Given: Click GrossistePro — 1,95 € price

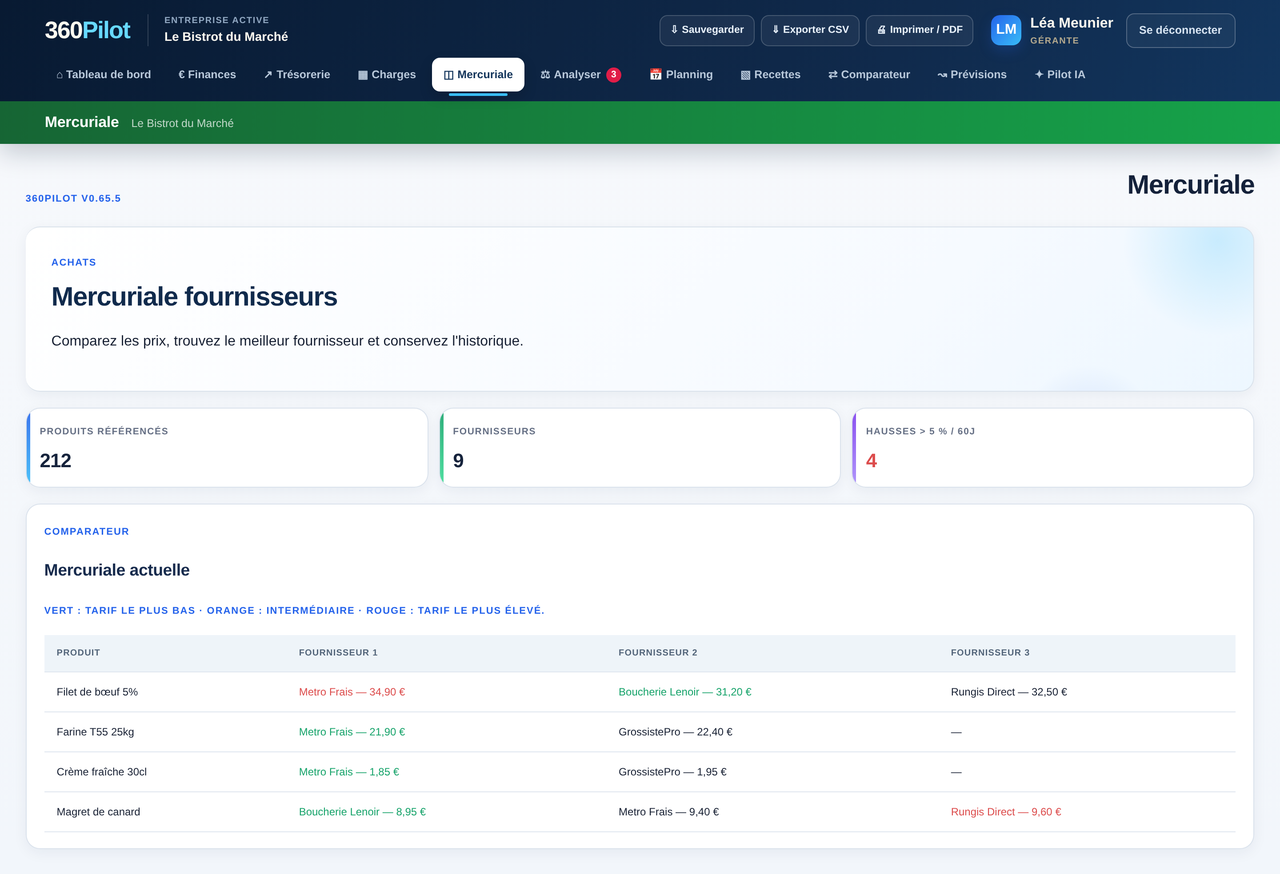Looking at the screenshot, I should 673,772.
